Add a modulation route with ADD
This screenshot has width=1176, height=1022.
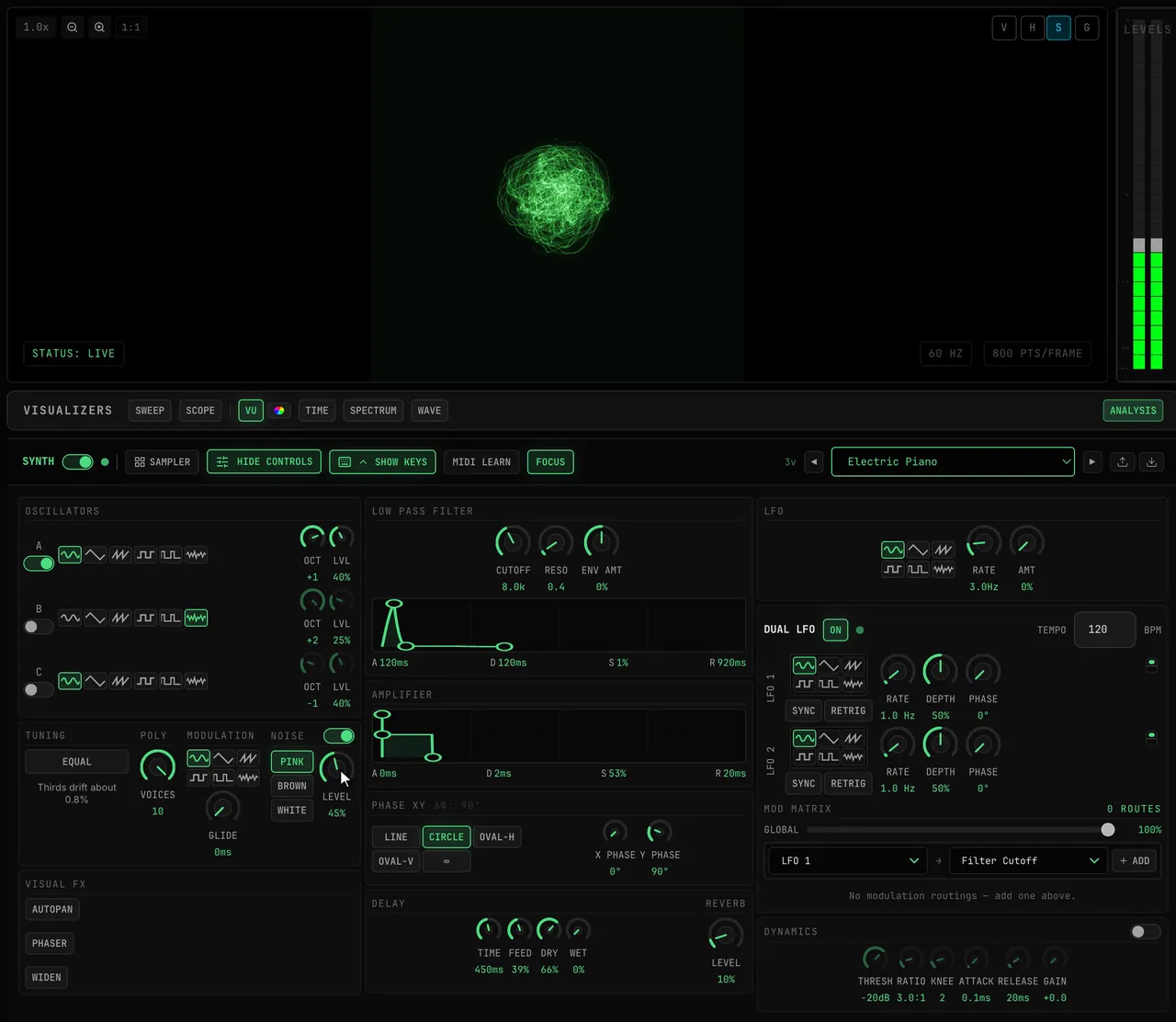point(1135,861)
